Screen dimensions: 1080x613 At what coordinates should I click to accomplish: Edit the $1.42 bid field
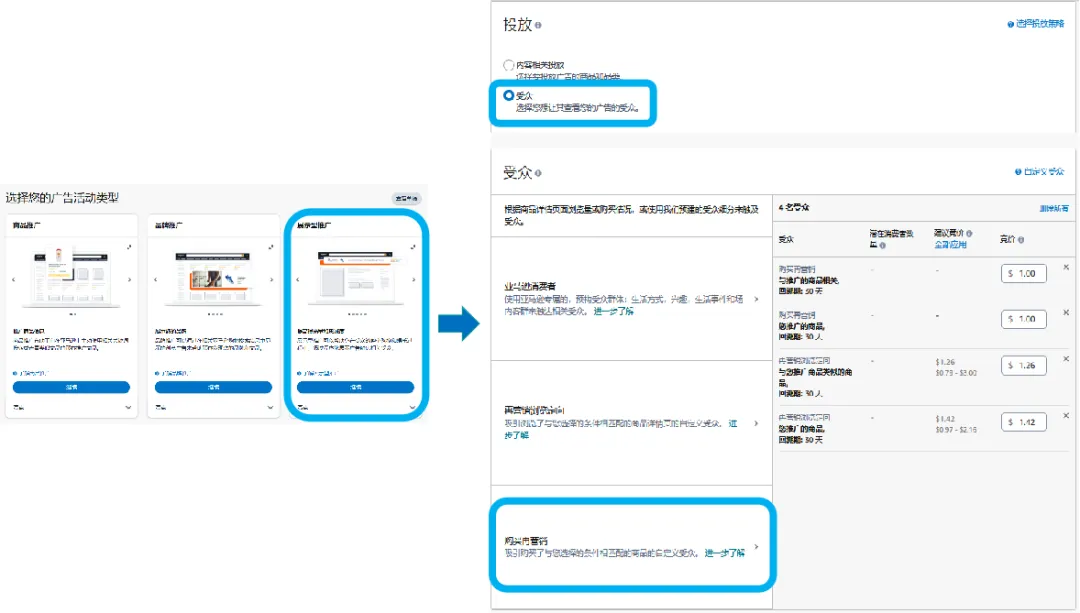point(1024,422)
